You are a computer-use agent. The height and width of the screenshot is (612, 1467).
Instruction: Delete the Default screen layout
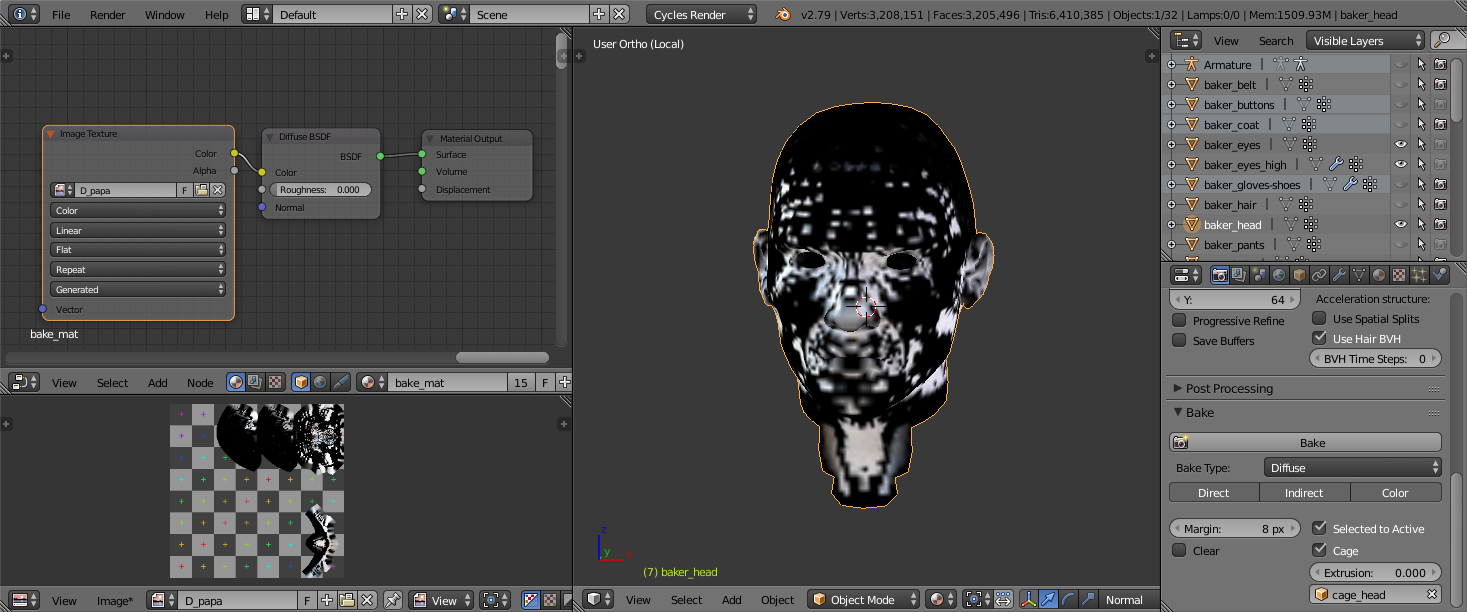coord(422,15)
